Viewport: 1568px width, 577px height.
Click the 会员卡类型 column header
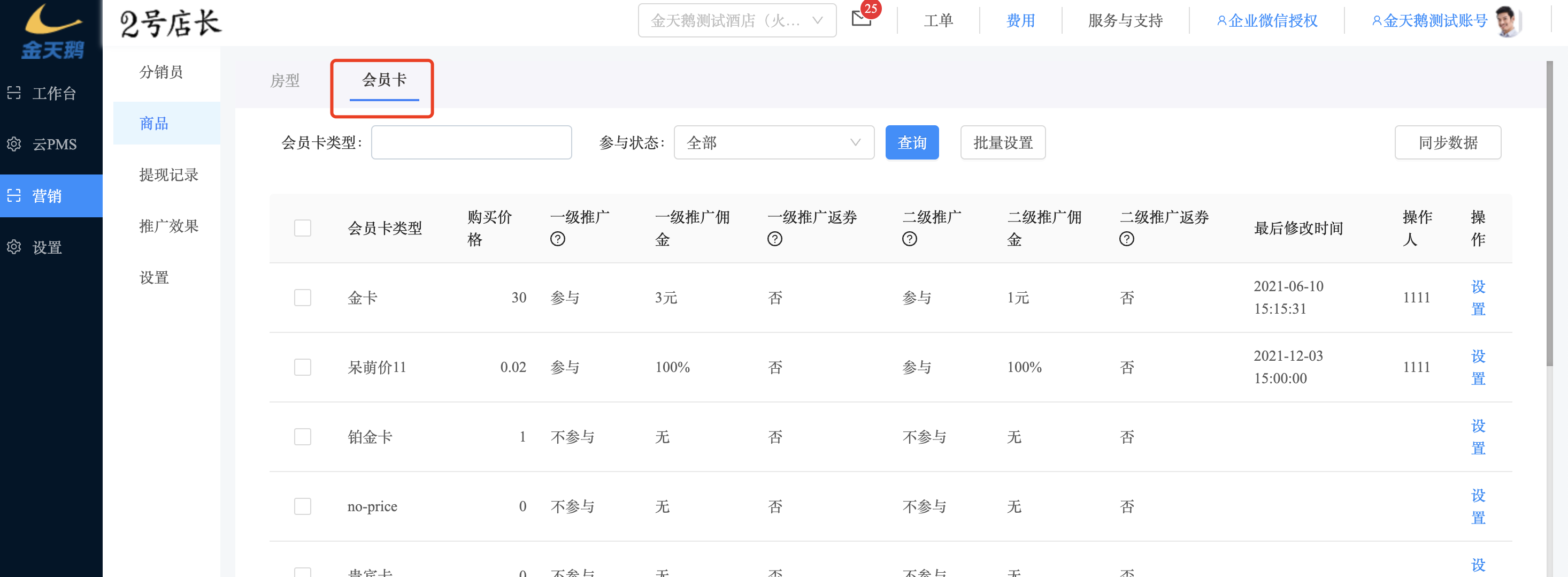click(385, 229)
